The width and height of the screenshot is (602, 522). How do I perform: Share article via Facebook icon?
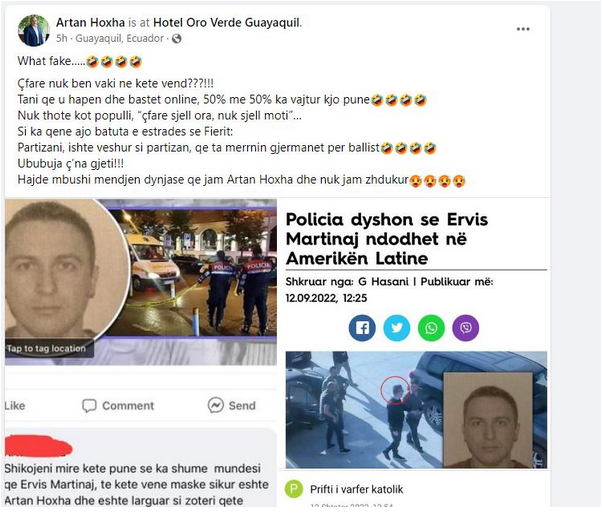[362, 328]
